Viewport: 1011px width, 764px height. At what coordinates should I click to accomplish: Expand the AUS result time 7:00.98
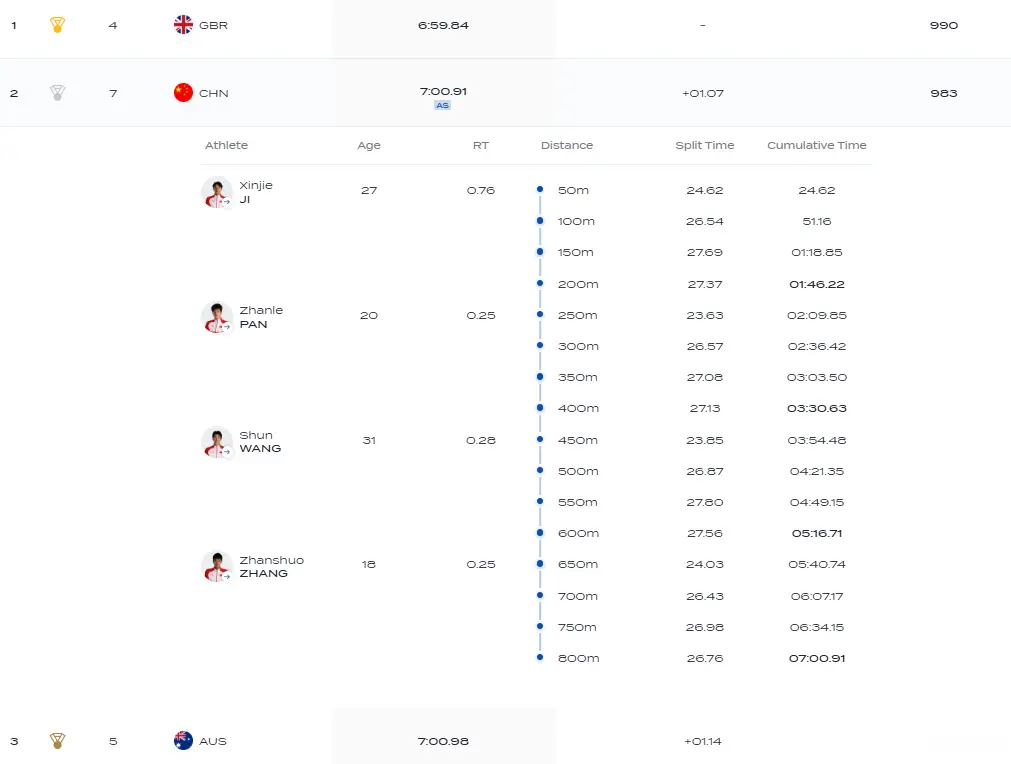coord(443,741)
